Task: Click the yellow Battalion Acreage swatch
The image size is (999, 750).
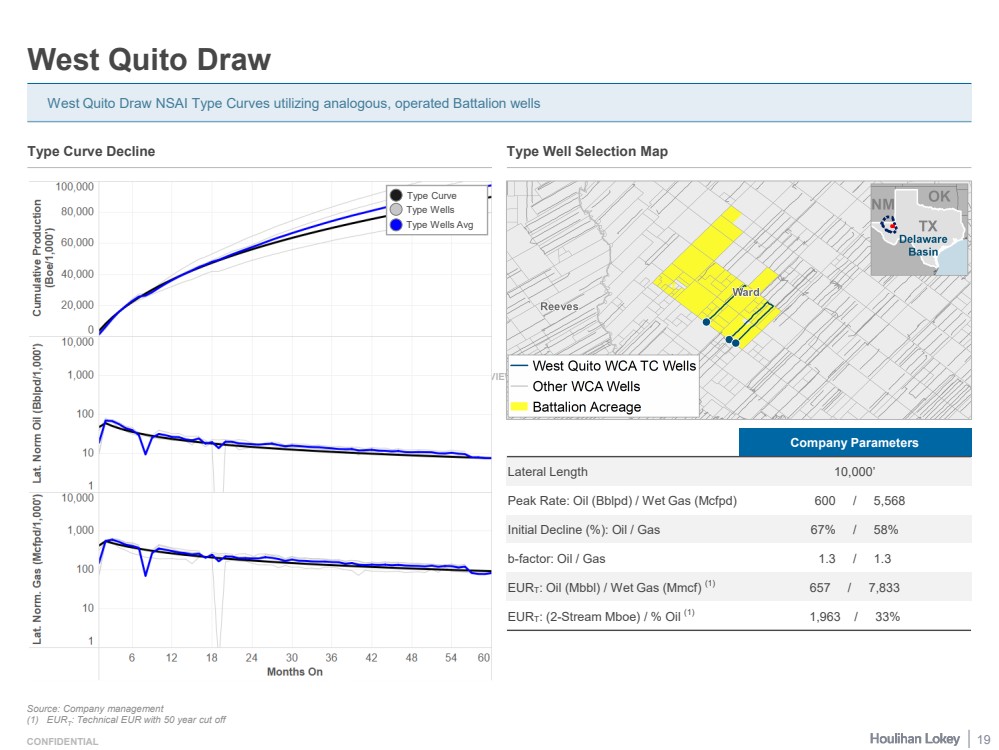Action: [520, 407]
